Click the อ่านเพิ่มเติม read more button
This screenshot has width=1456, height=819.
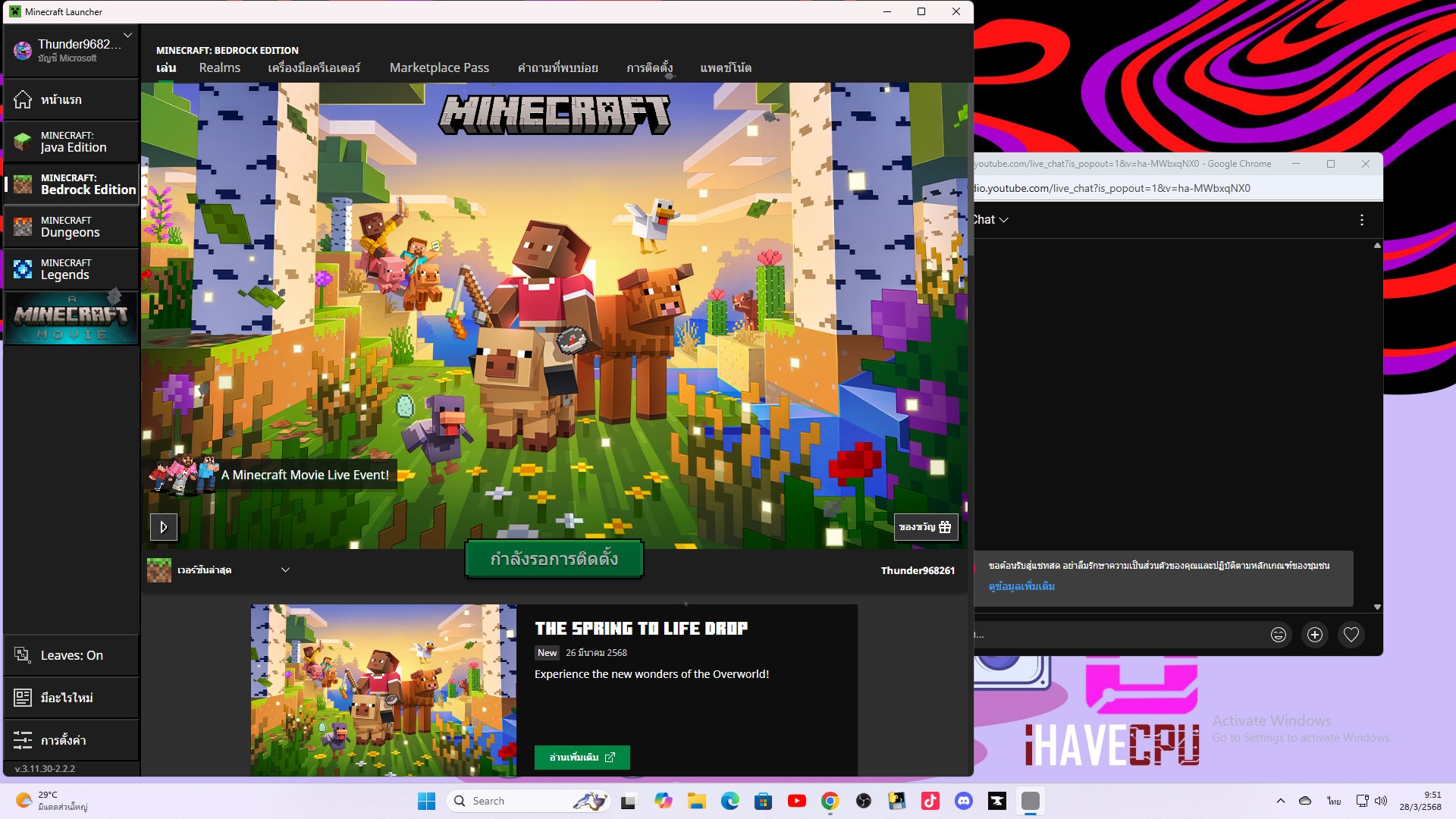[x=582, y=757]
